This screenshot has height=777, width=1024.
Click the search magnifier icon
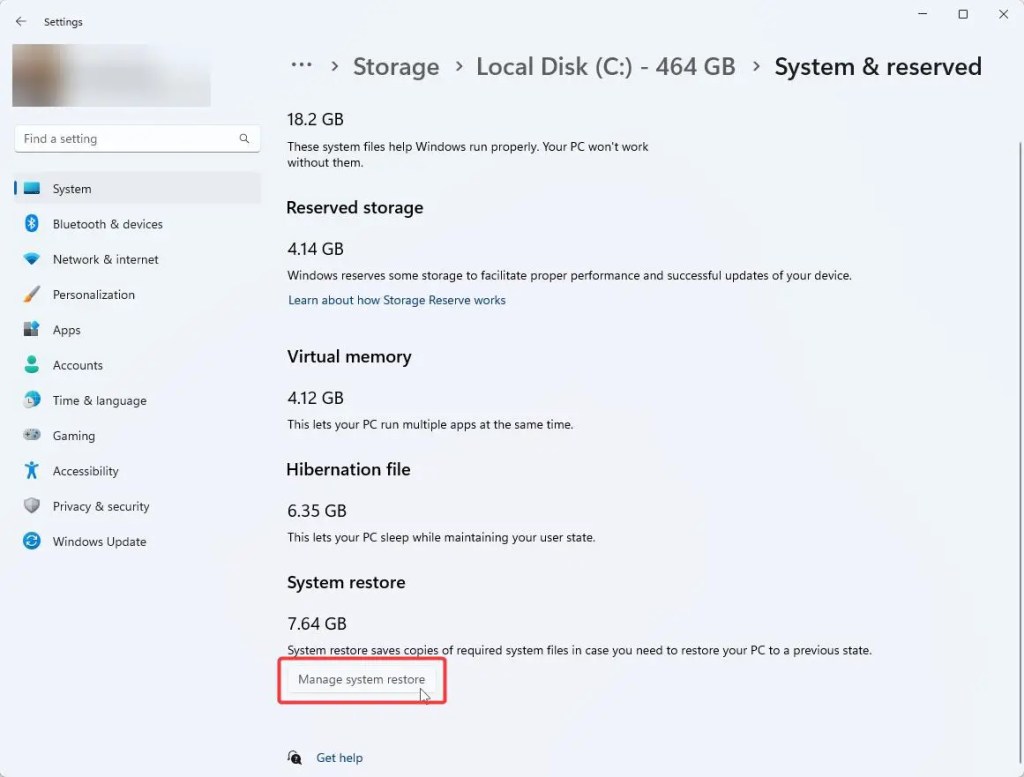[x=244, y=138]
